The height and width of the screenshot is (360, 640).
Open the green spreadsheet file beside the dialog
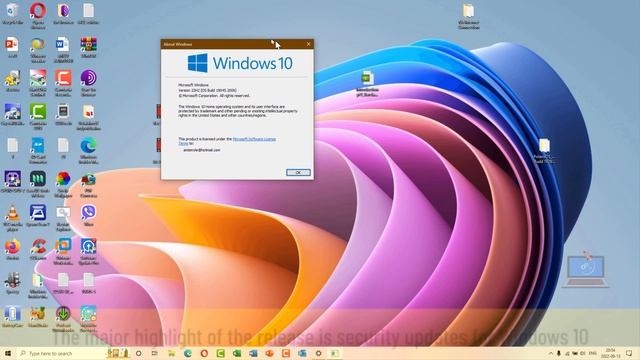point(367,84)
